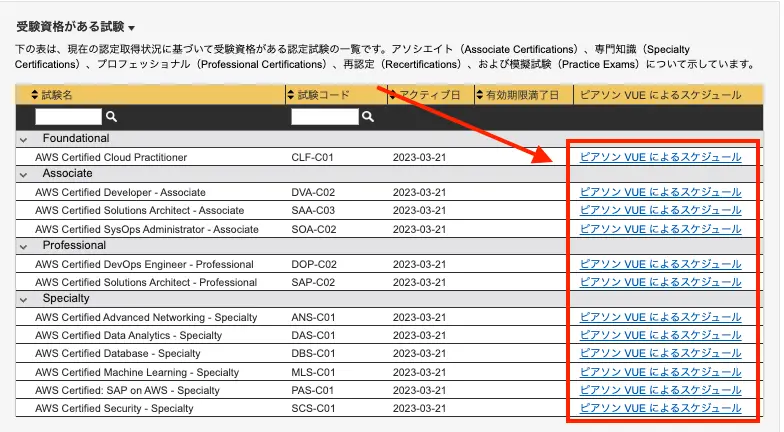
Task: Click 'AWS Certified Developer - Associate' exam name
Action: (120, 192)
